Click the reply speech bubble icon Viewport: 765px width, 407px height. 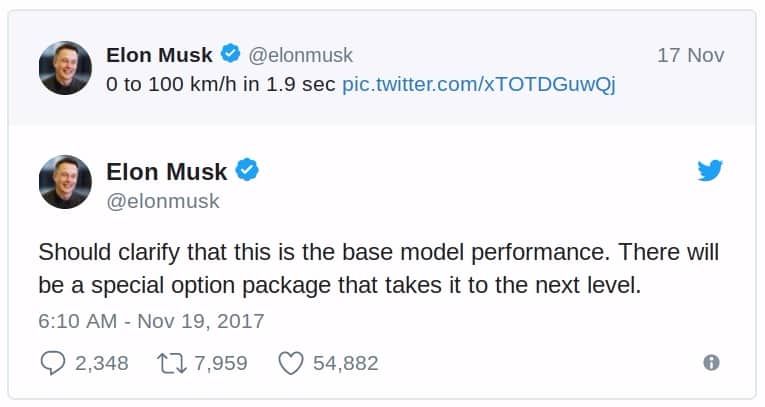click(52, 362)
